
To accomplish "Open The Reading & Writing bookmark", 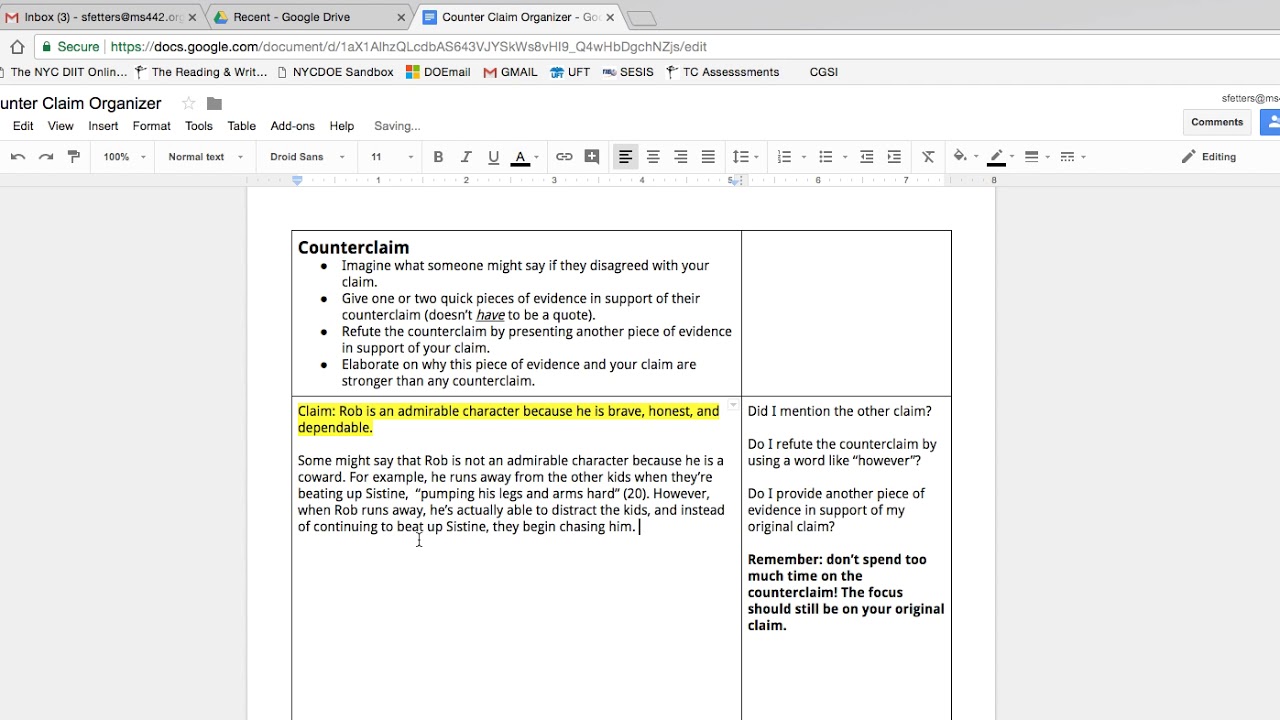I will [201, 72].
